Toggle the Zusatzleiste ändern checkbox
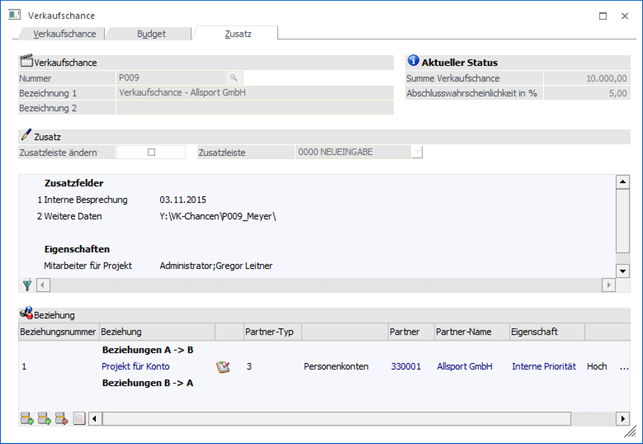The width and height of the screenshot is (643, 444). click(x=151, y=152)
